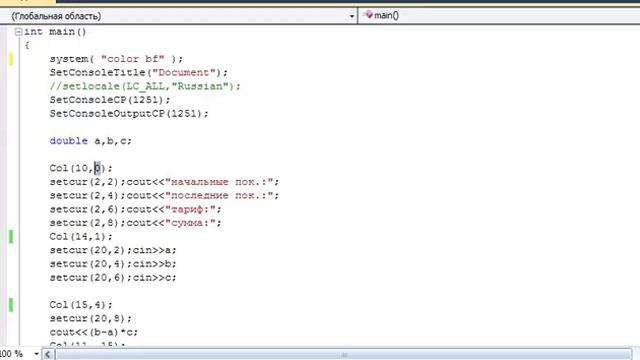Click the commented setlocale line
This screenshot has height=360, width=640.
tap(145, 87)
